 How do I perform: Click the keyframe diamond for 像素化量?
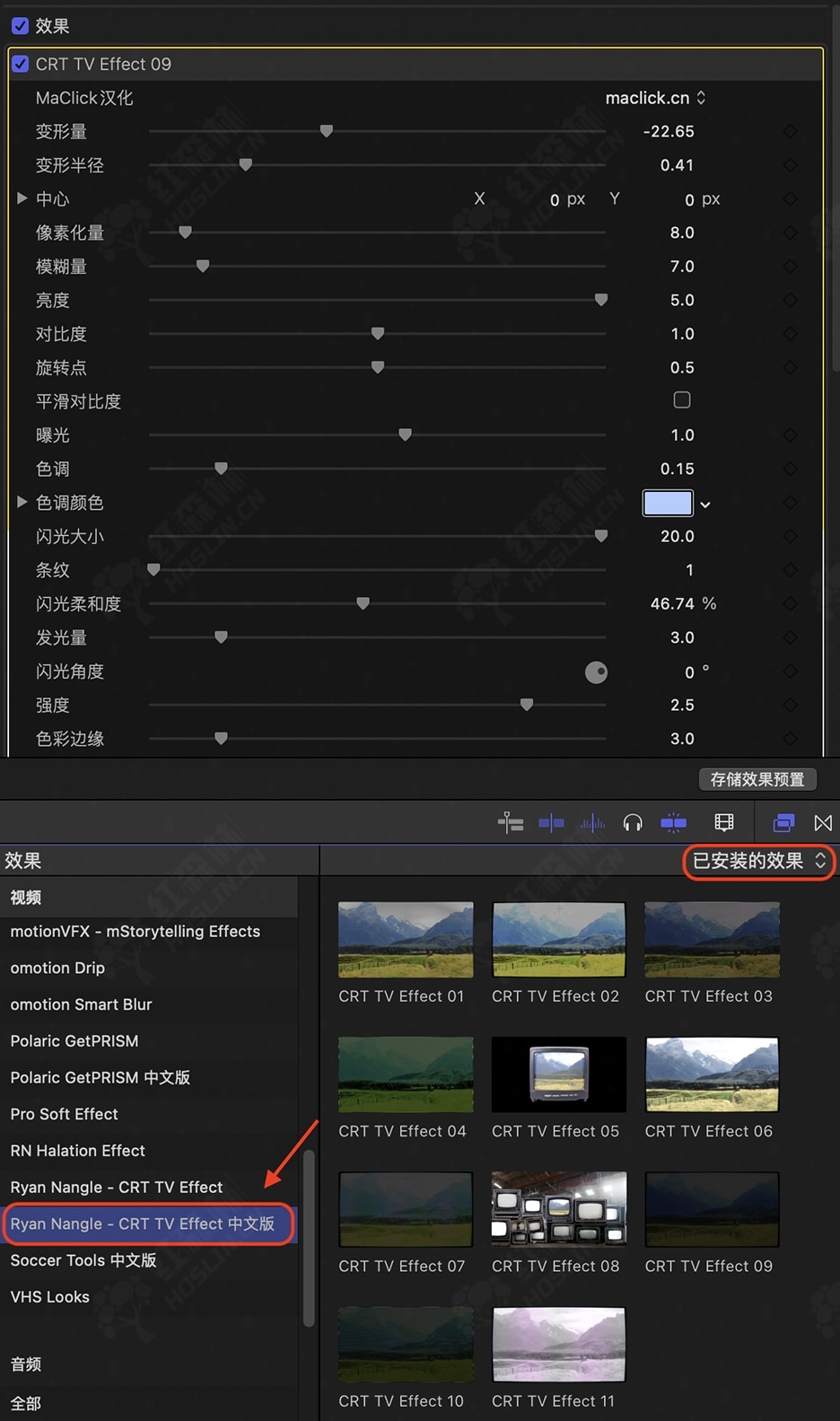790,232
